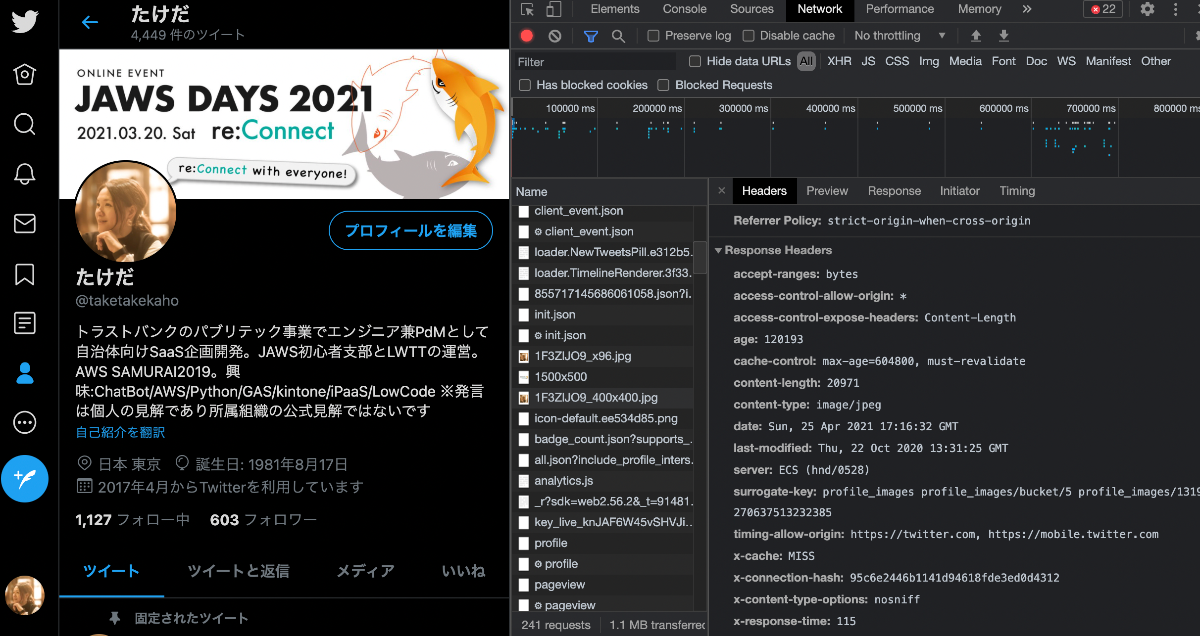This screenshot has height=636, width=1200.
Task: Filter requests by JS
Action: pyautogui.click(x=868, y=61)
